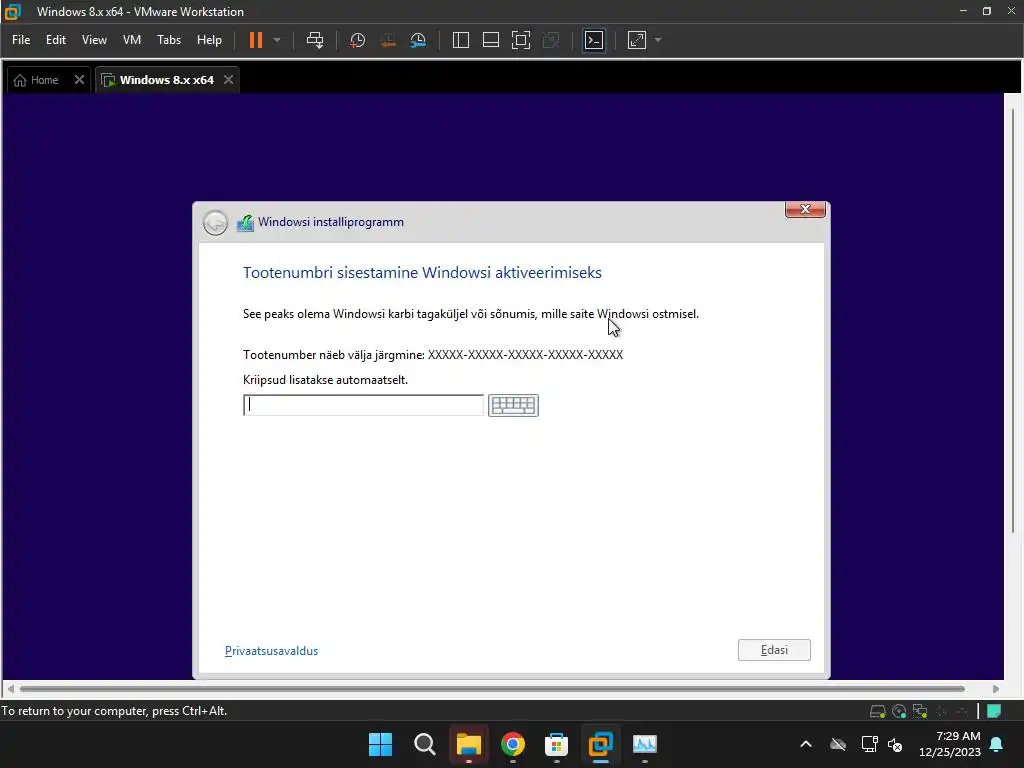This screenshot has height=768, width=1024.
Task: Open the snapshot manager wrench-clock icon
Action: pos(418,40)
